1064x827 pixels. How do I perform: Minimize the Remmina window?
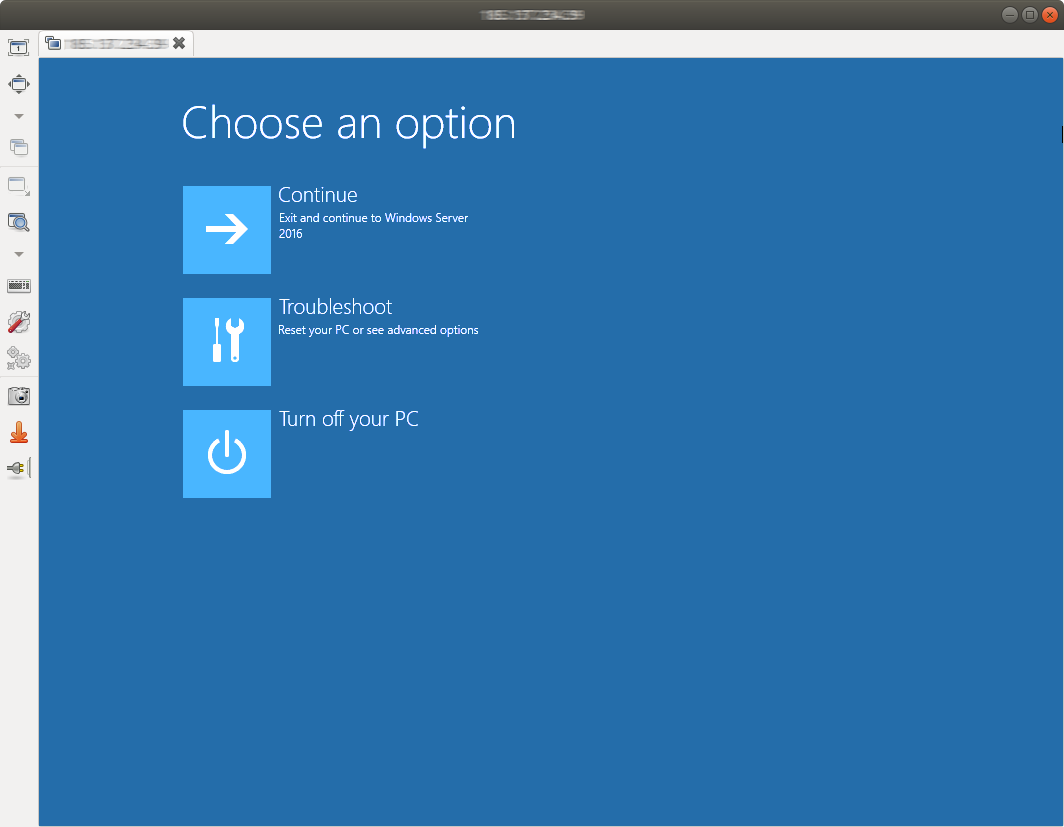(1010, 15)
